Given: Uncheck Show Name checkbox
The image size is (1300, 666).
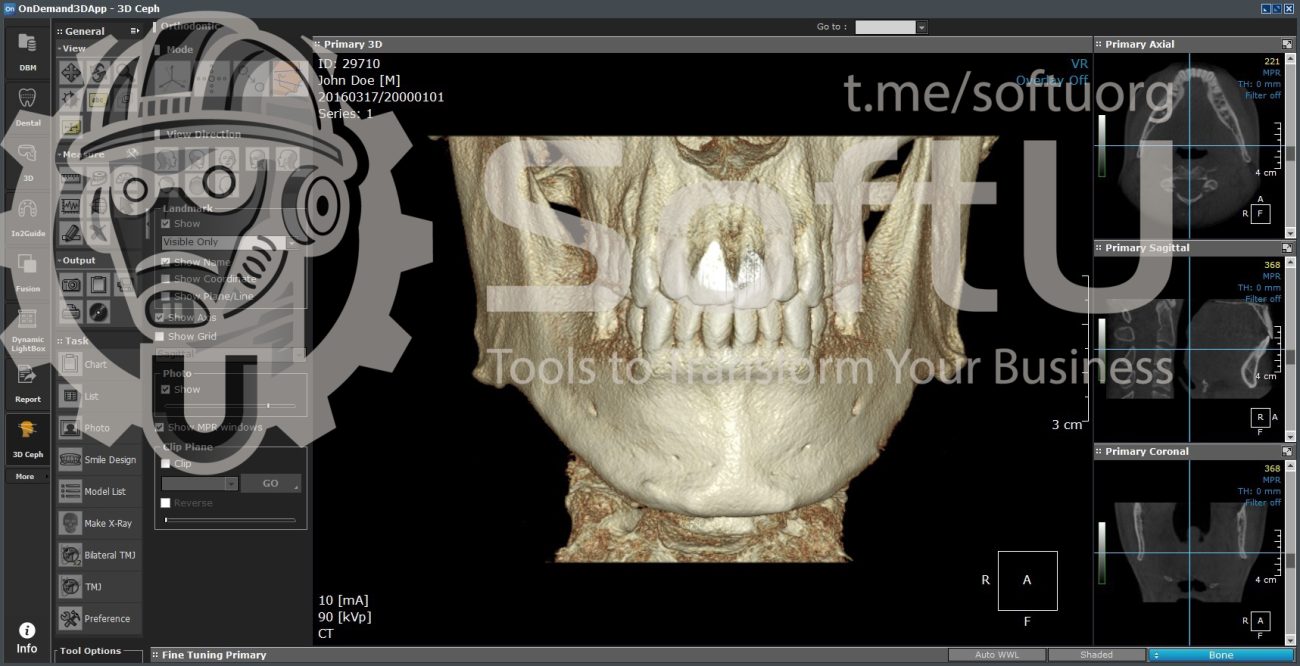Looking at the screenshot, I should coord(166,262).
